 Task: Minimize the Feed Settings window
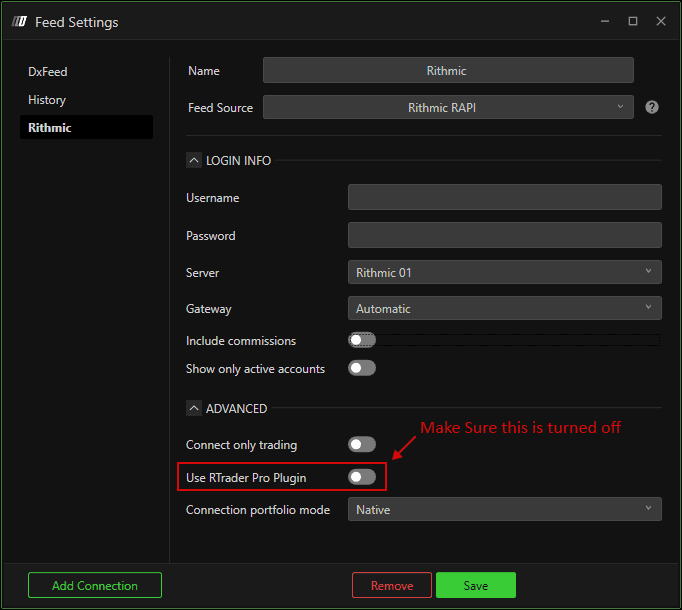point(605,21)
